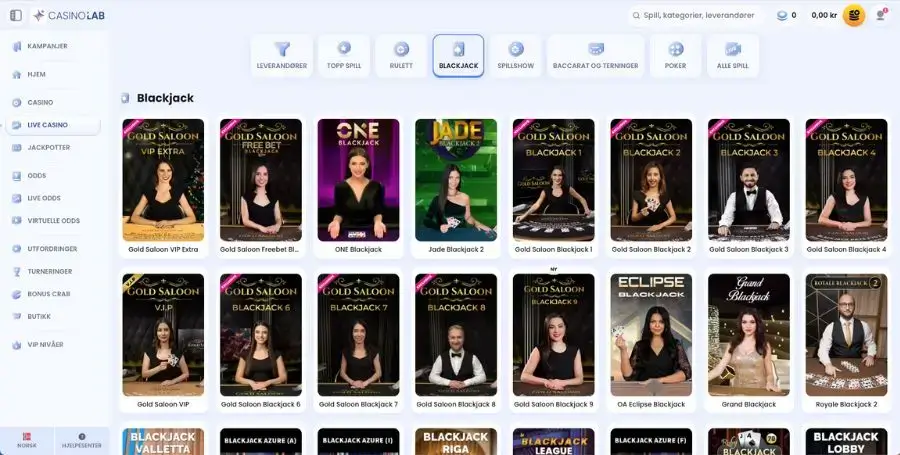Open Blackjack Azure (F) card
Viewport: 900px width, 455px height.
(651, 441)
